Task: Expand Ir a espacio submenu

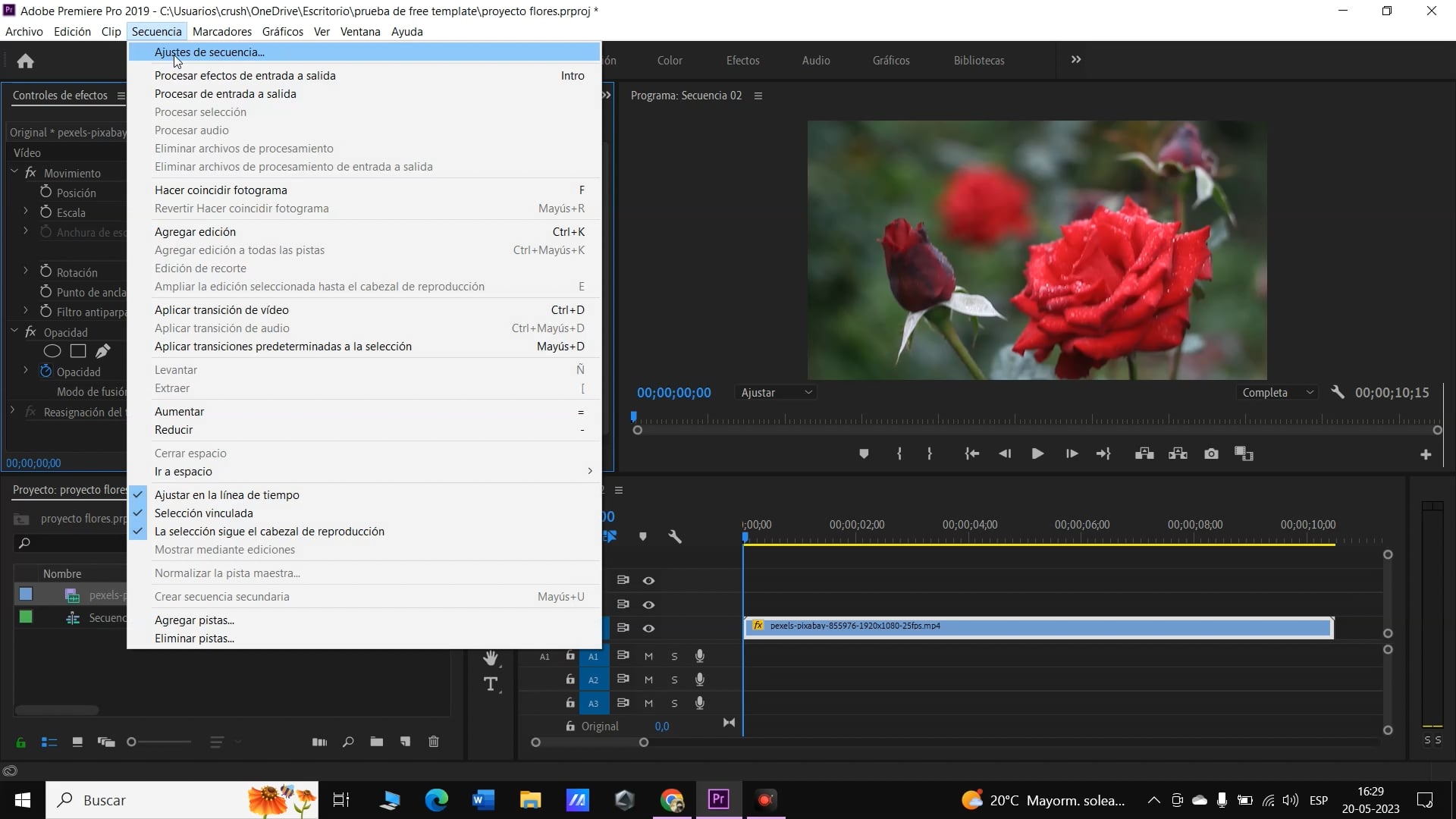Action: pos(364,472)
